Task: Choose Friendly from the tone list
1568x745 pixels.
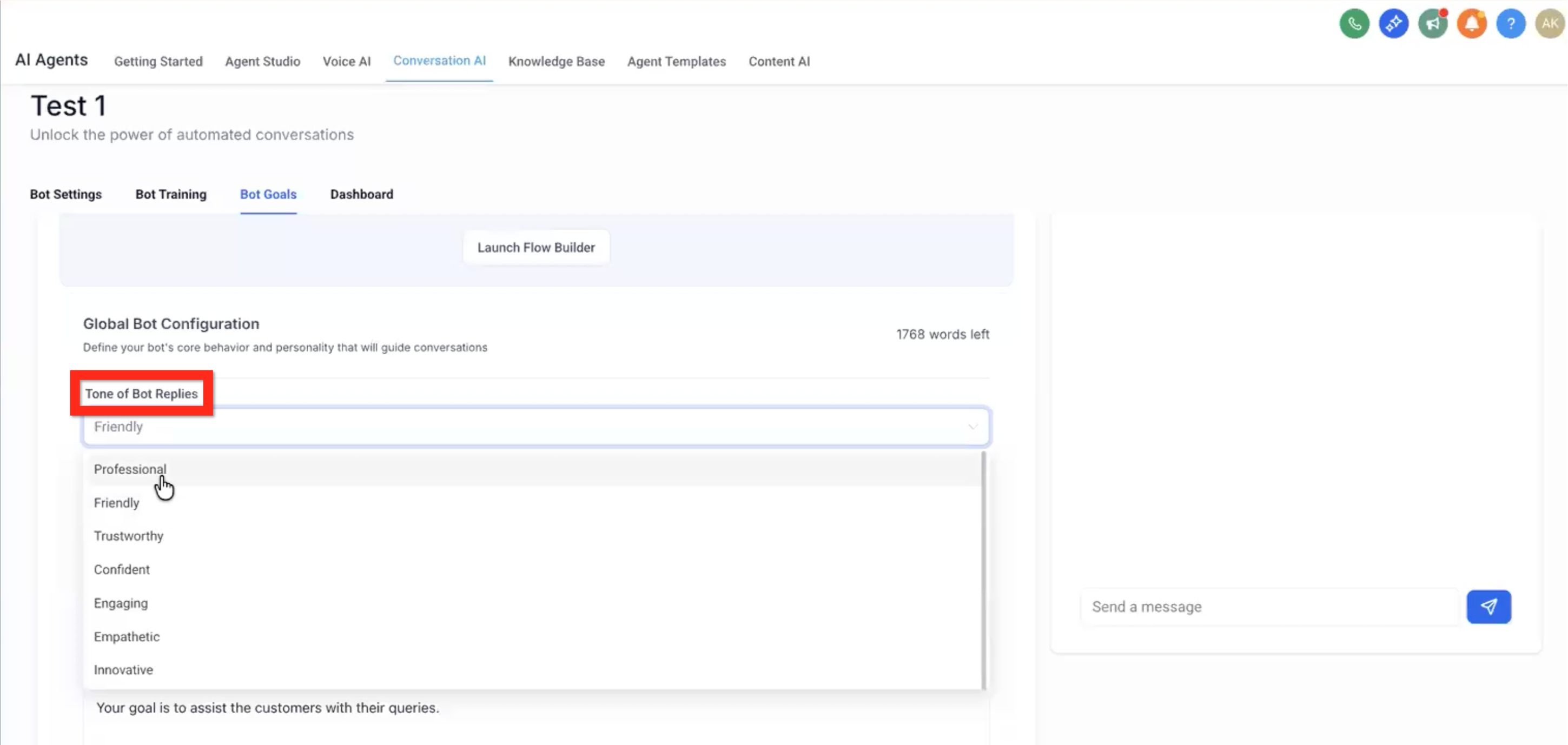Action: click(x=533, y=503)
